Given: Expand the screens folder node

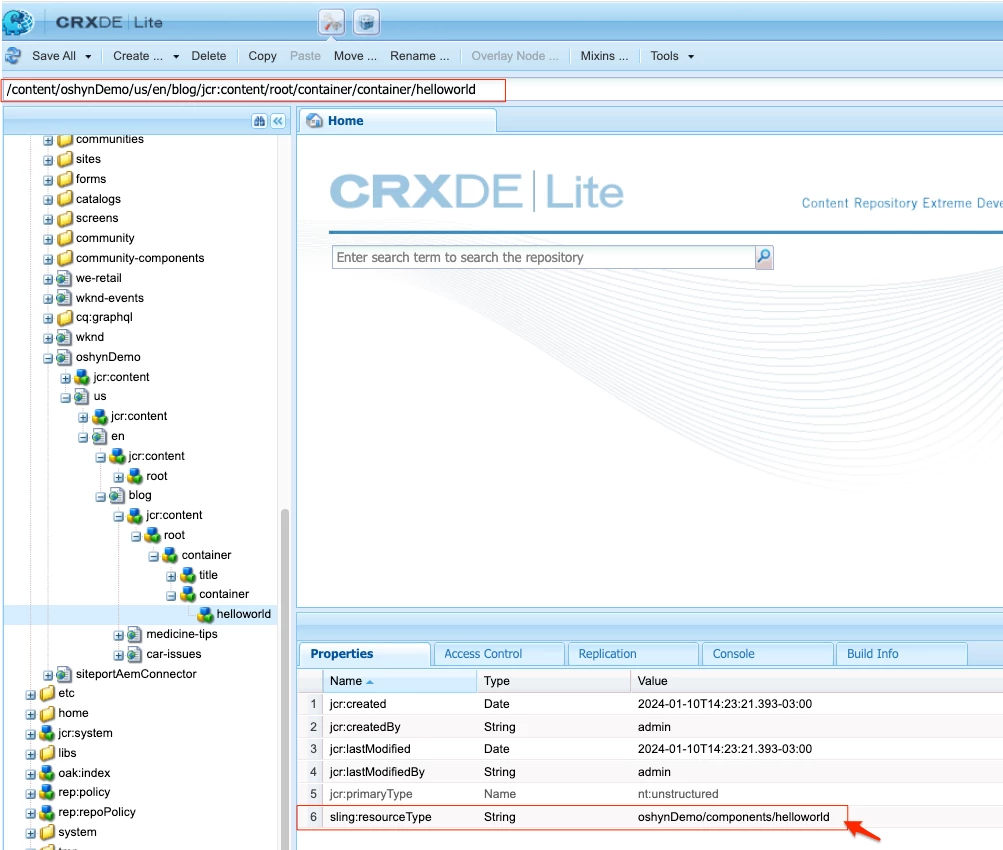Looking at the screenshot, I should (48, 219).
